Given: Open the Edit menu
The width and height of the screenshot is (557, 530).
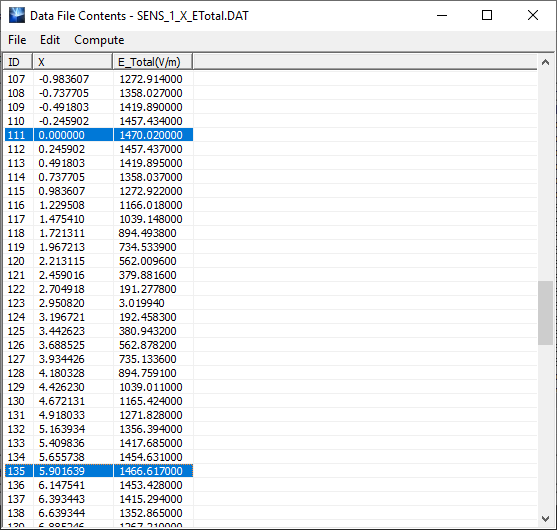Looking at the screenshot, I should [x=50, y=40].
